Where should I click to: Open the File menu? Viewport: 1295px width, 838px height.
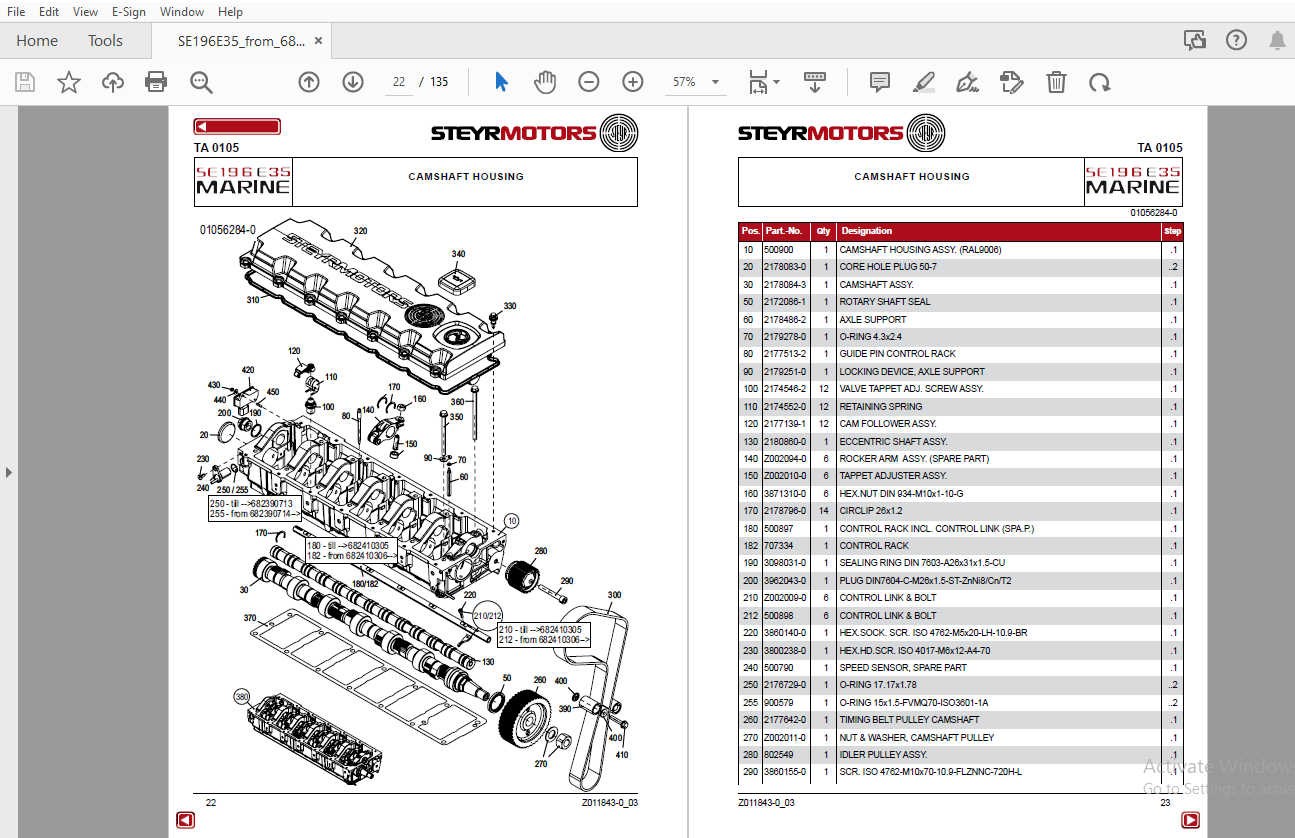pos(16,11)
